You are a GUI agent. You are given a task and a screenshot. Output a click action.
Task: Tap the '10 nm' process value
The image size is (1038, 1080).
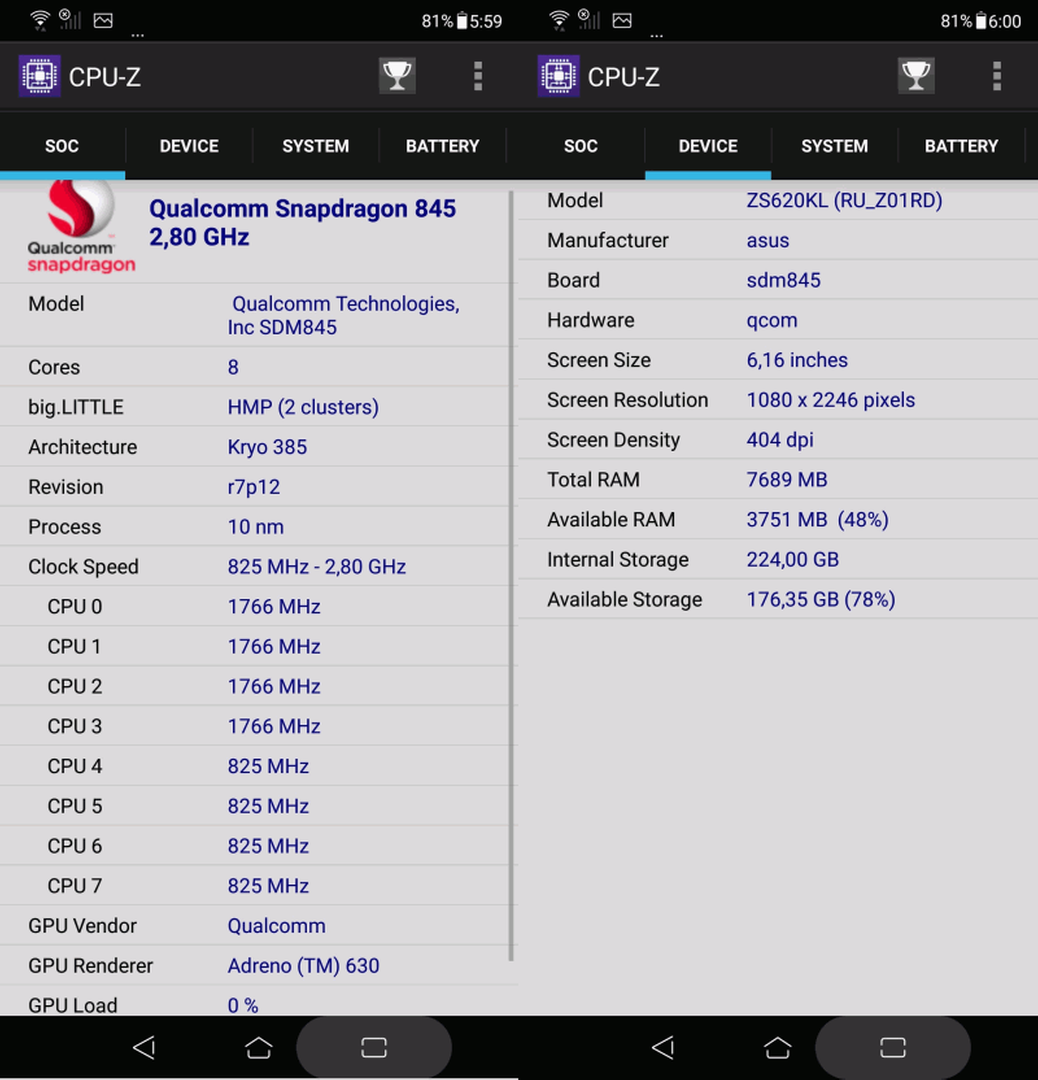point(256,527)
